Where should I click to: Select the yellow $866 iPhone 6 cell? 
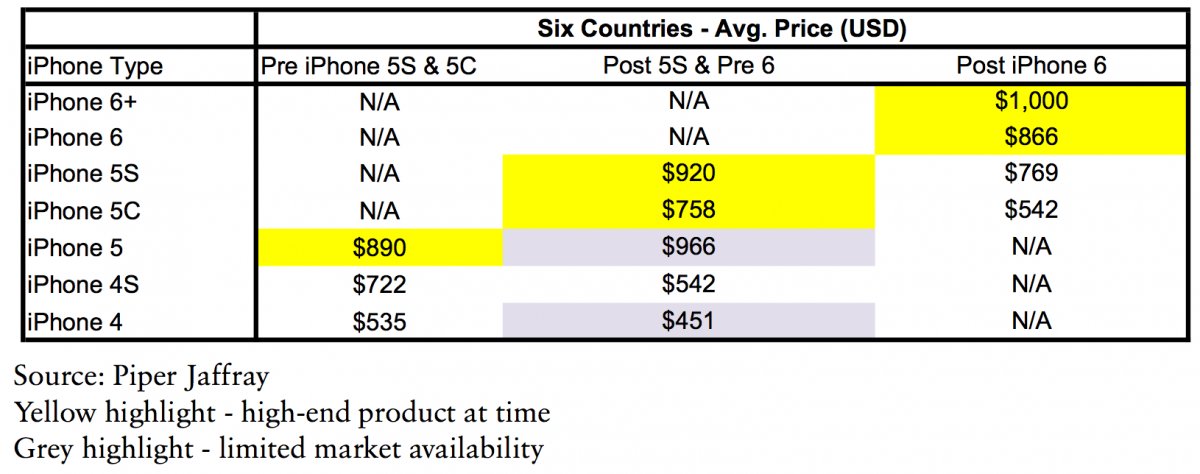1033,137
